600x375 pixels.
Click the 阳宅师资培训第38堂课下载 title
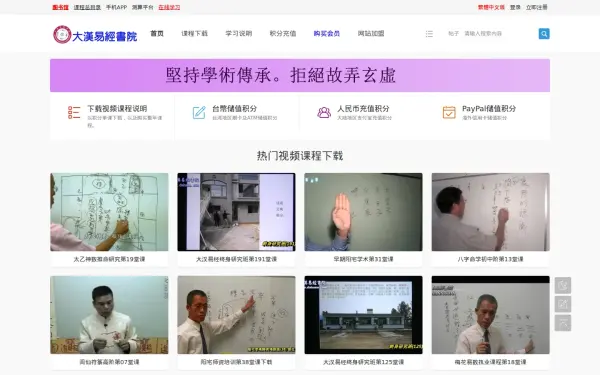tap(236, 362)
